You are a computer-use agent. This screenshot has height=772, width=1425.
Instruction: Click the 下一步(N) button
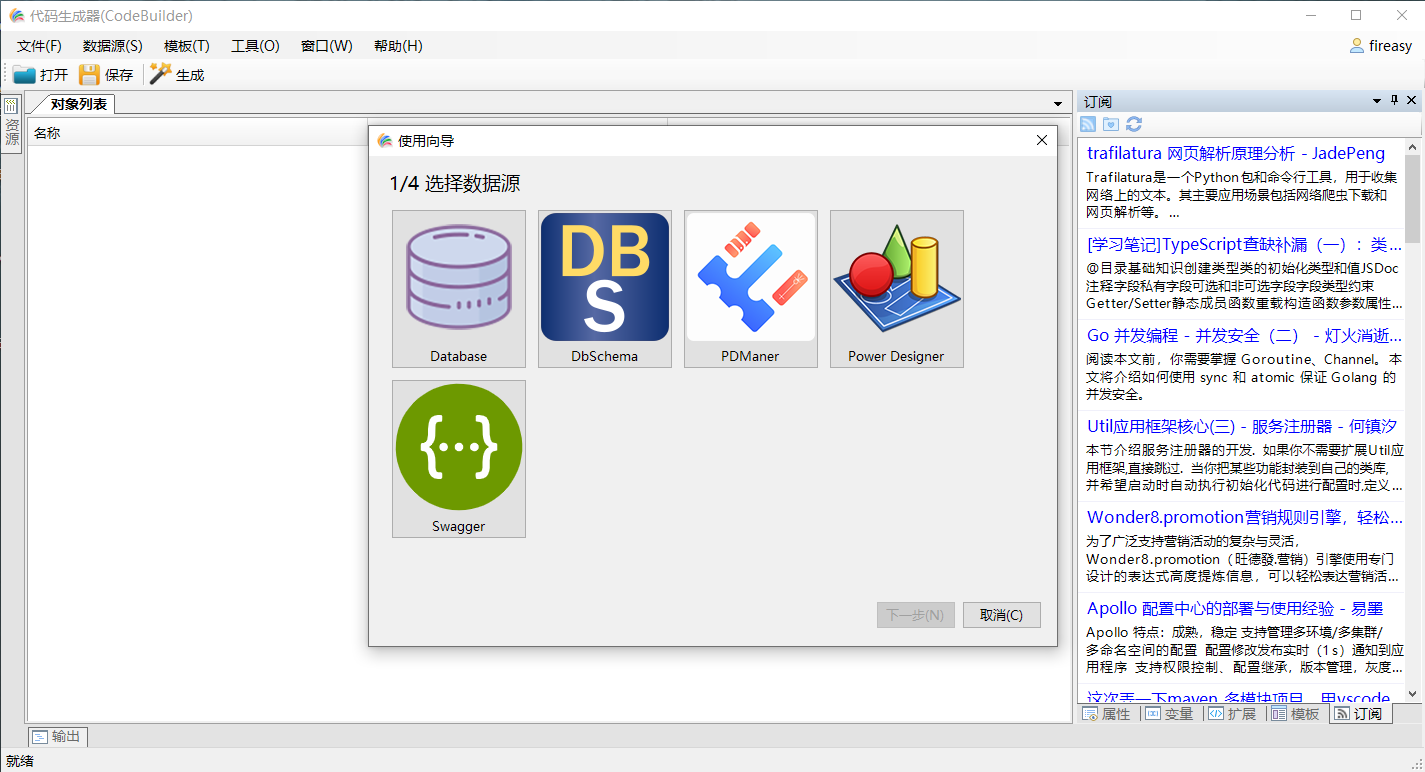(x=916, y=615)
